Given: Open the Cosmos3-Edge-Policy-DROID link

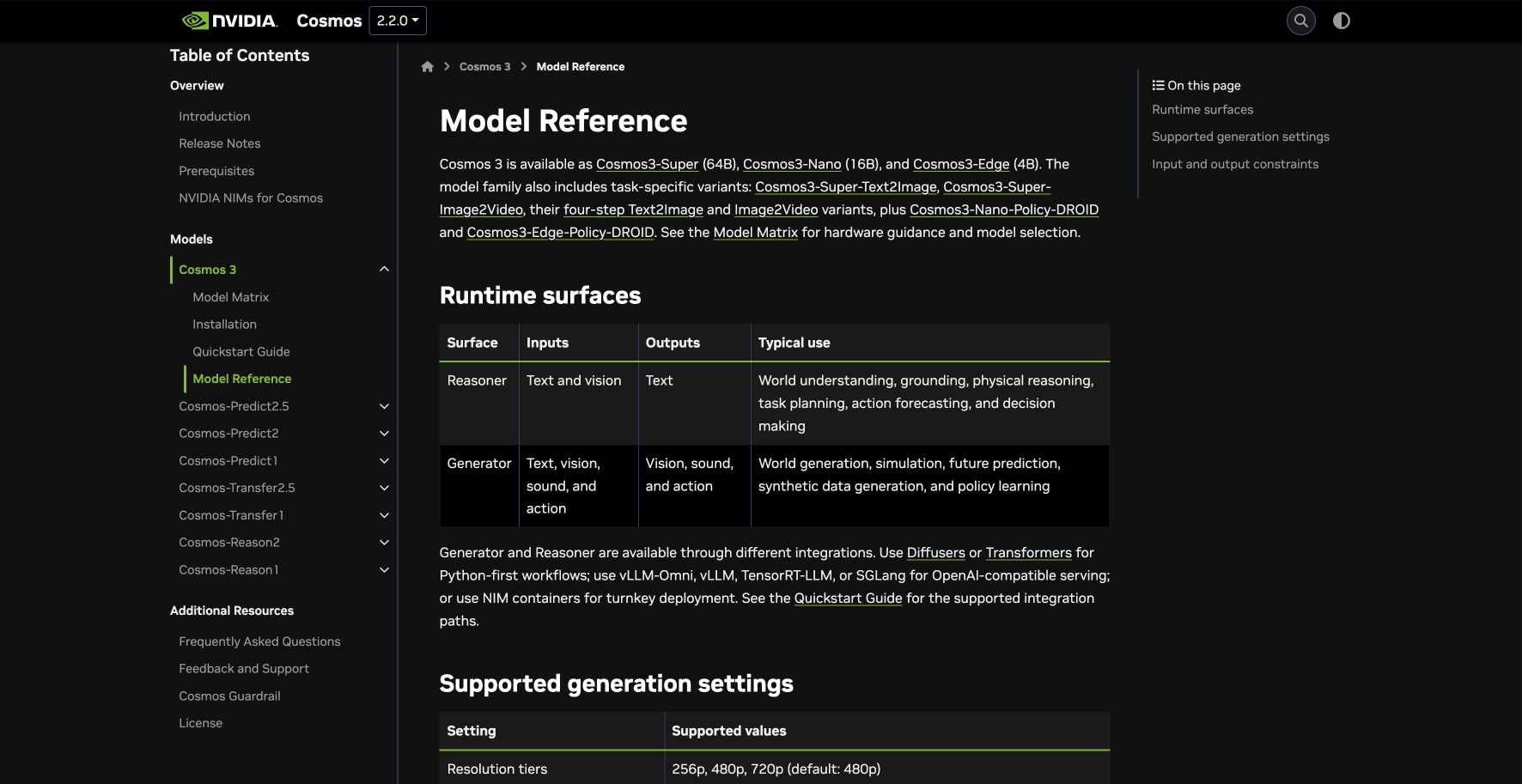Looking at the screenshot, I should click(x=560, y=233).
